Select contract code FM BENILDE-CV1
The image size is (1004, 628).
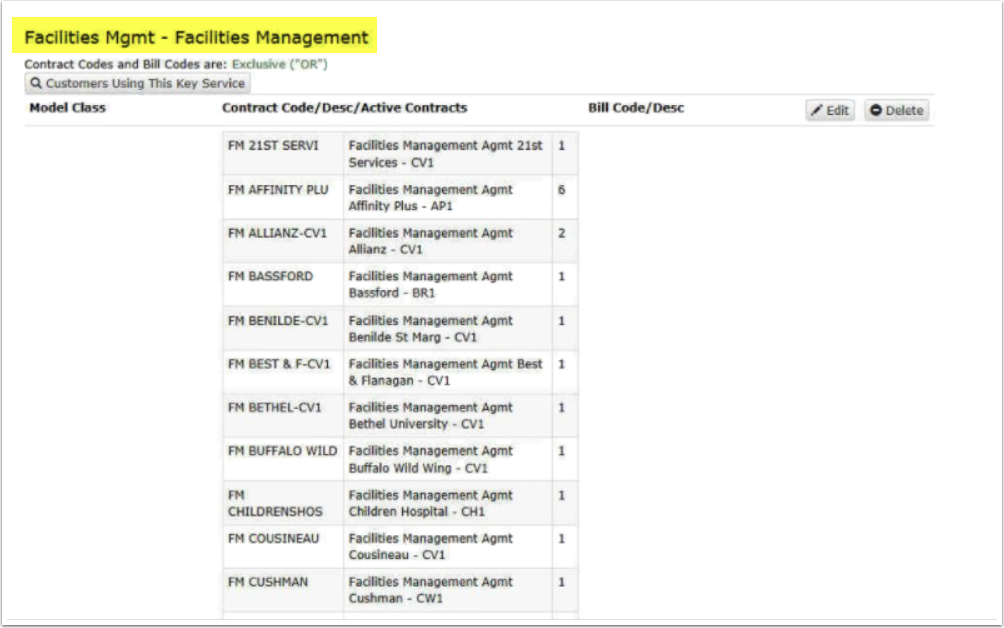(x=278, y=320)
